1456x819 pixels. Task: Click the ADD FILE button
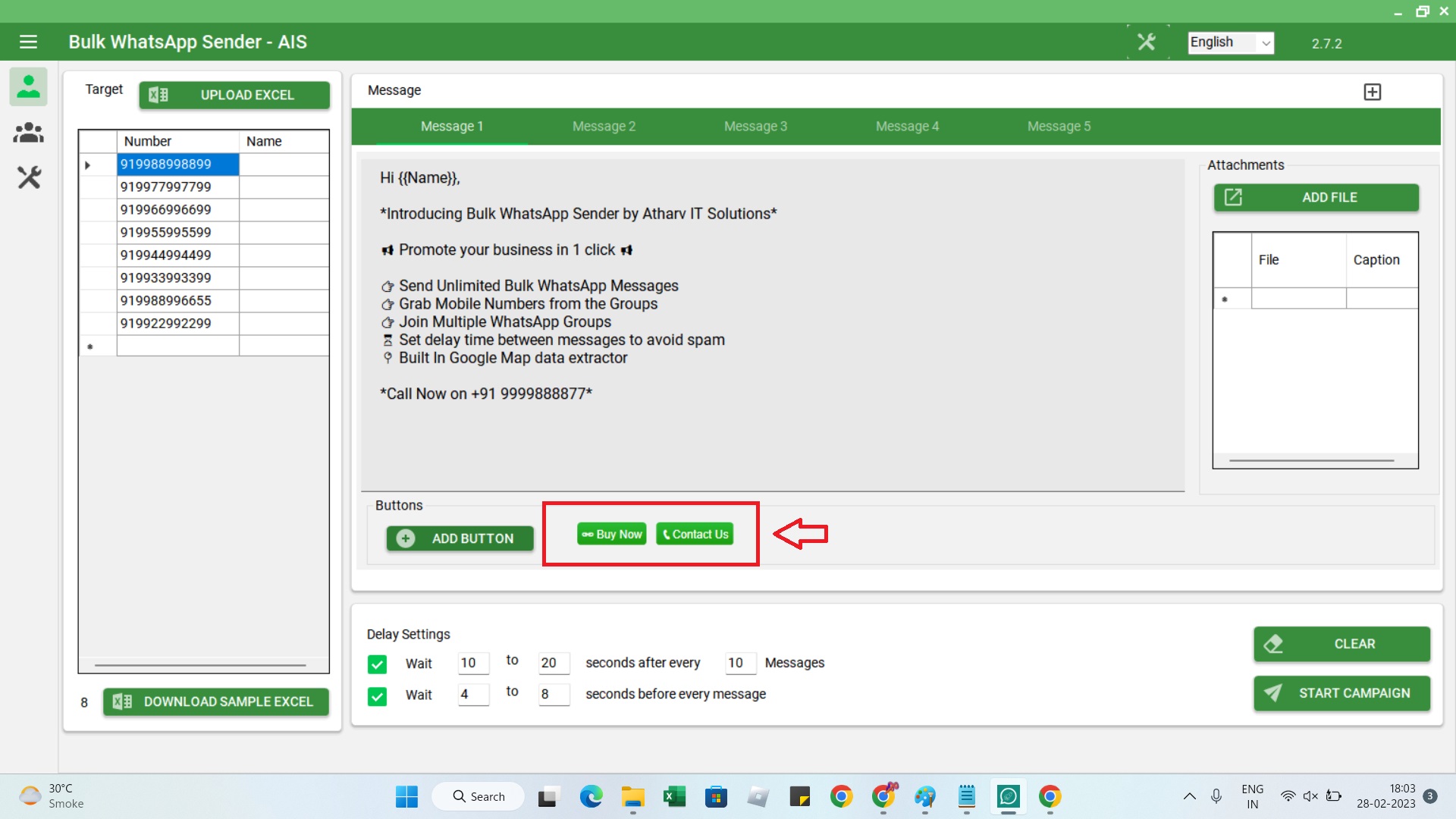pos(1316,197)
